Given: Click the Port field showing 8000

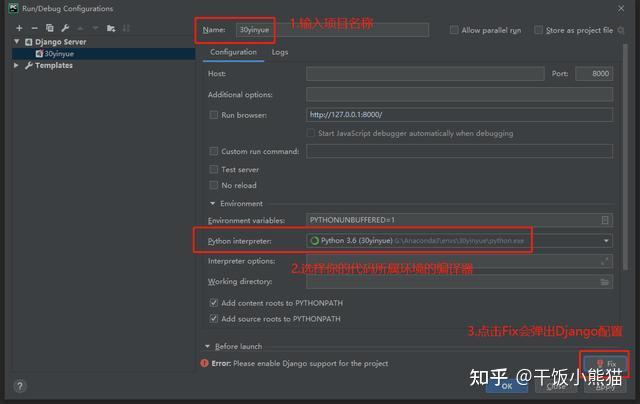Looking at the screenshot, I should [x=594, y=73].
